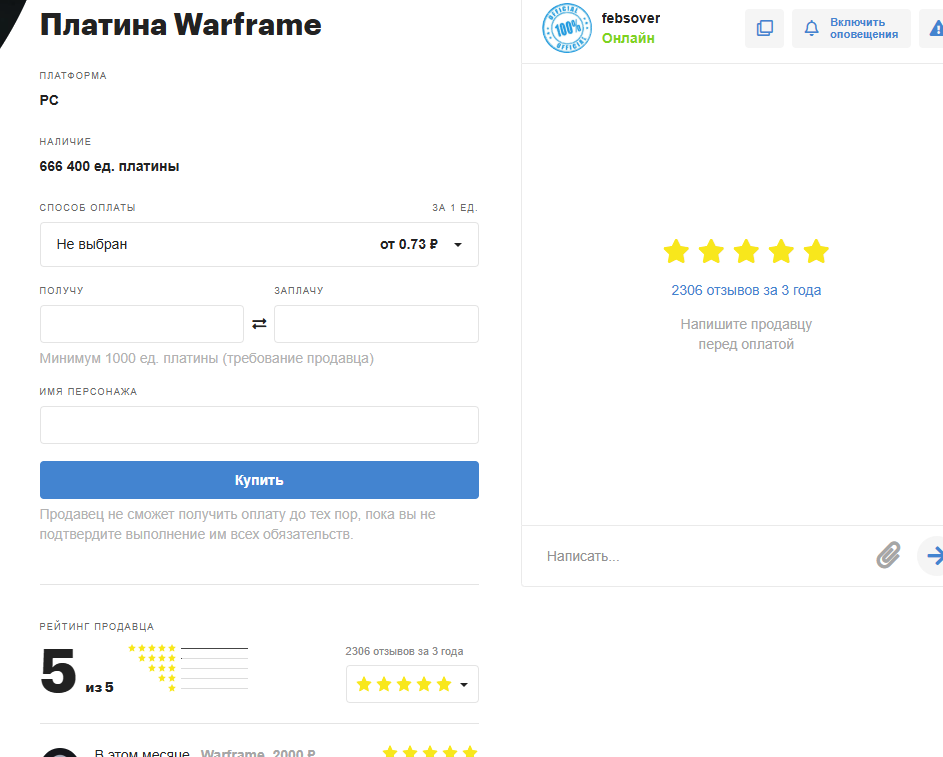Click the Получу amount input field

[x=142, y=323]
